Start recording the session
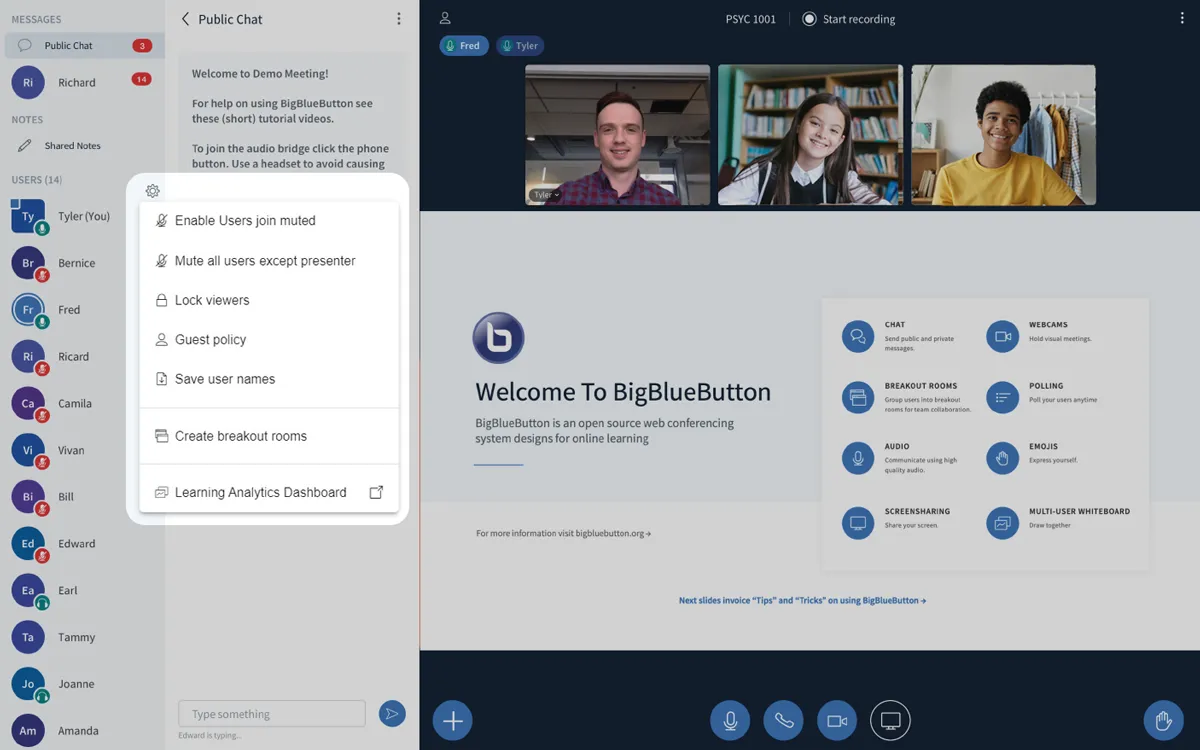This screenshot has height=750, width=1200. tap(849, 19)
